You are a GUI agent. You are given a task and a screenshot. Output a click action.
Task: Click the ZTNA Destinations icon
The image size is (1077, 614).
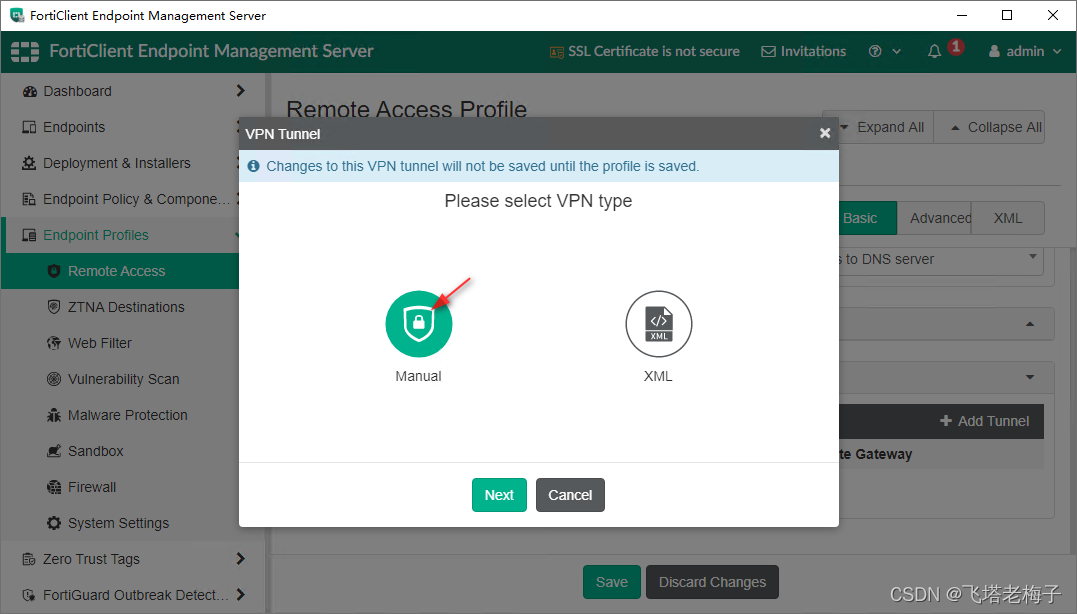point(54,307)
